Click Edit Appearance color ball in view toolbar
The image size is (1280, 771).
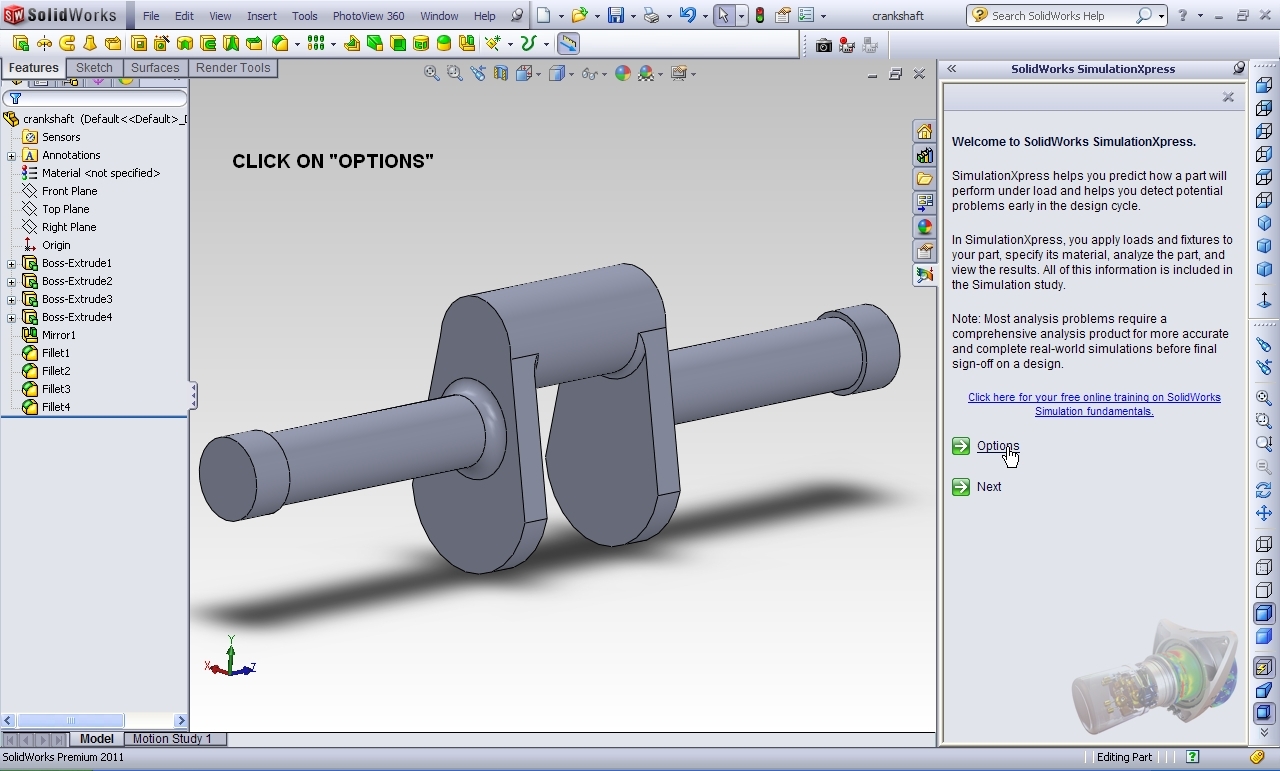[x=623, y=73]
